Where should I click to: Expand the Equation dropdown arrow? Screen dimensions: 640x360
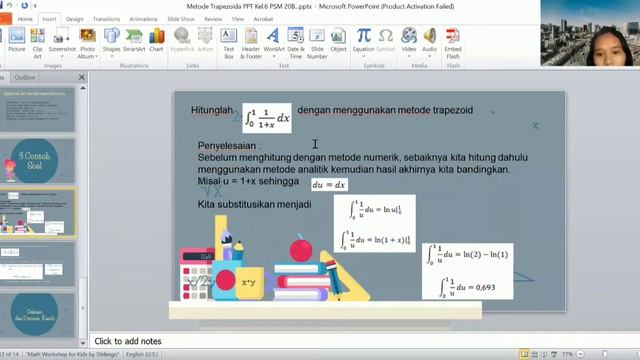(364, 56)
